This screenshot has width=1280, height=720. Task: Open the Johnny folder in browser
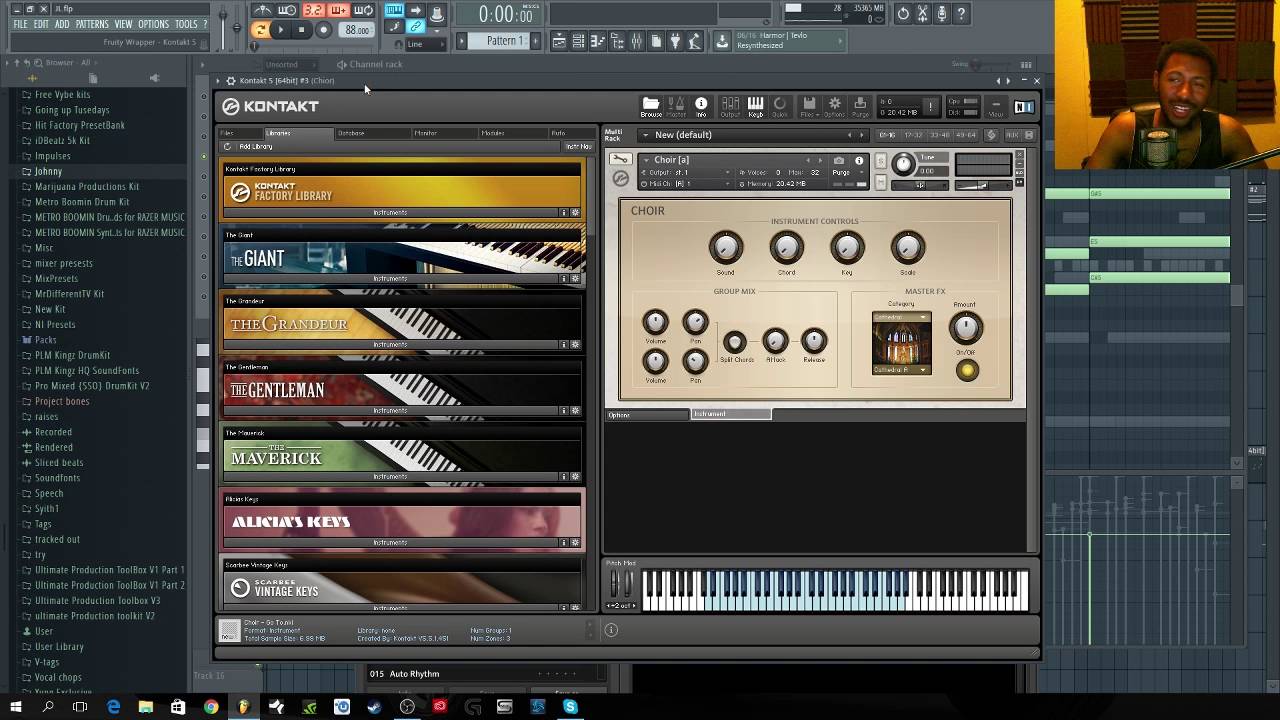point(48,171)
